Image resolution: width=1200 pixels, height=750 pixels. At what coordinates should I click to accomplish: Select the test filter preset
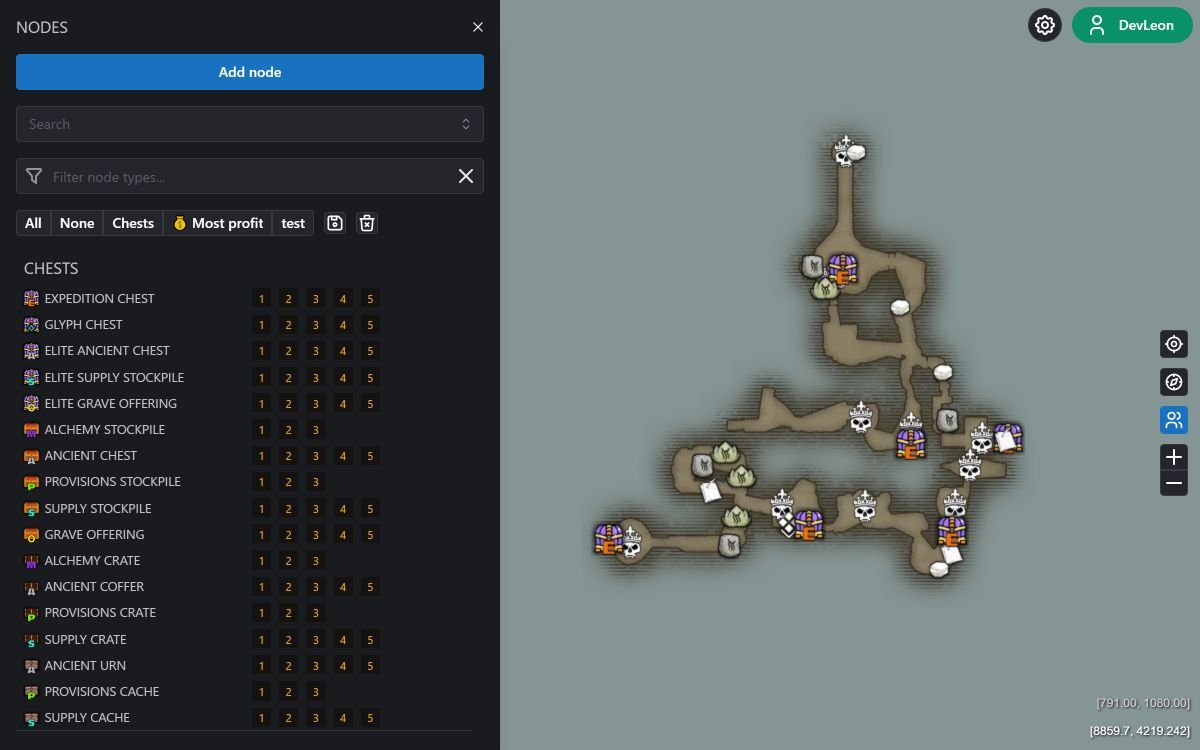point(293,223)
